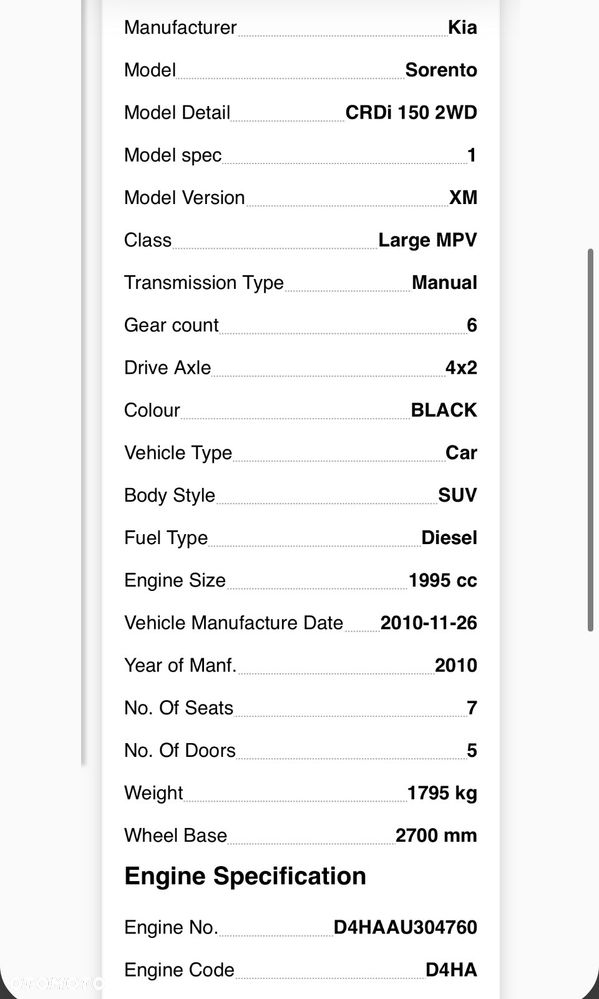Click the Model value Sorento
This screenshot has width=599, height=999.
tap(441, 69)
